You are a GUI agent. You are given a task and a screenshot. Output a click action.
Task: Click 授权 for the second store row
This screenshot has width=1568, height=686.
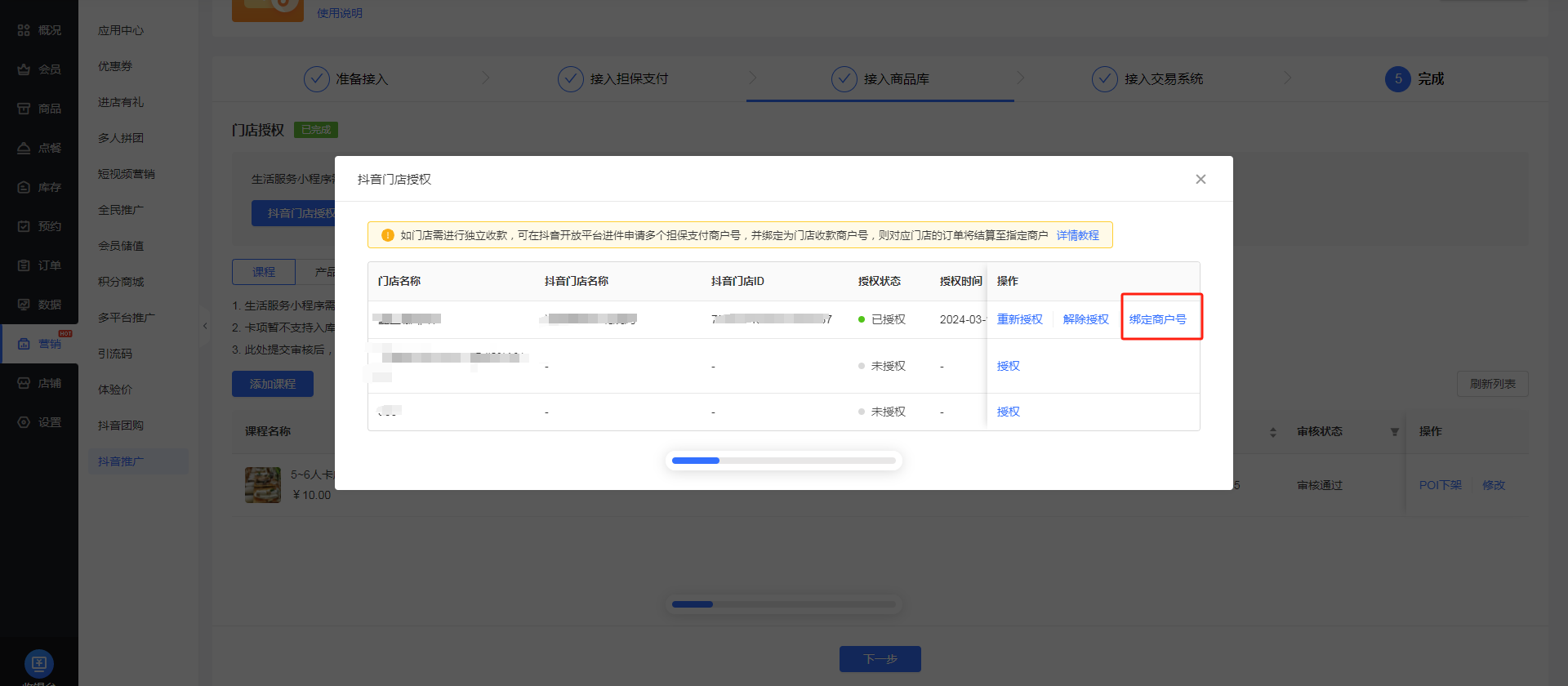pyautogui.click(x=1008, y=366)
